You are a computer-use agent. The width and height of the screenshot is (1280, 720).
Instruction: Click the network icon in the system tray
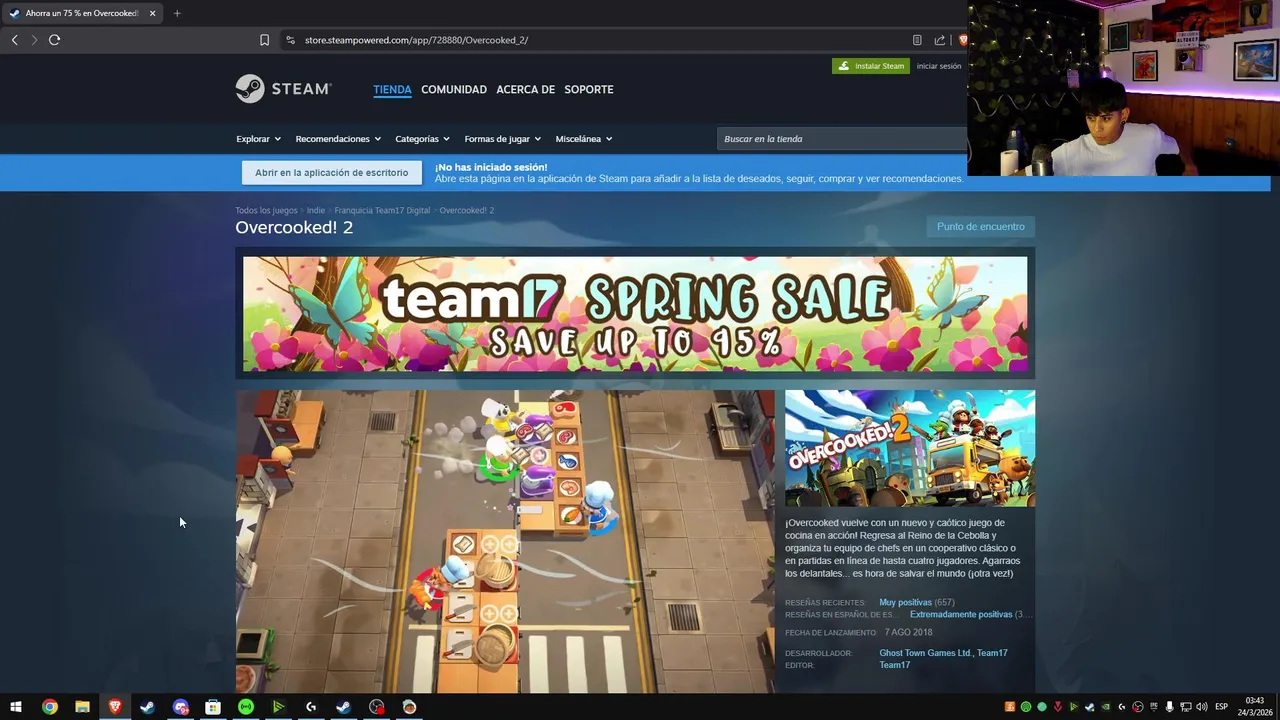[x=1185, y=707]
